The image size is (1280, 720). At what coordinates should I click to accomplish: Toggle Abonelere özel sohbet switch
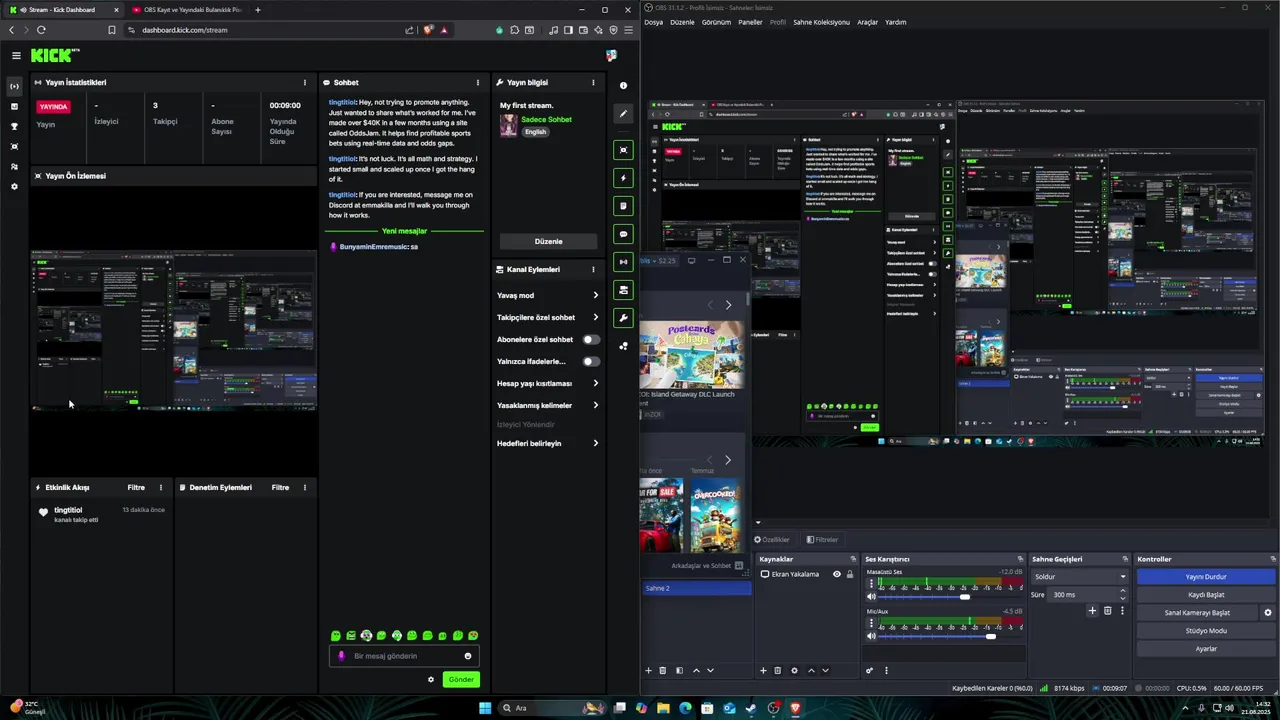(x=591, y=340)
